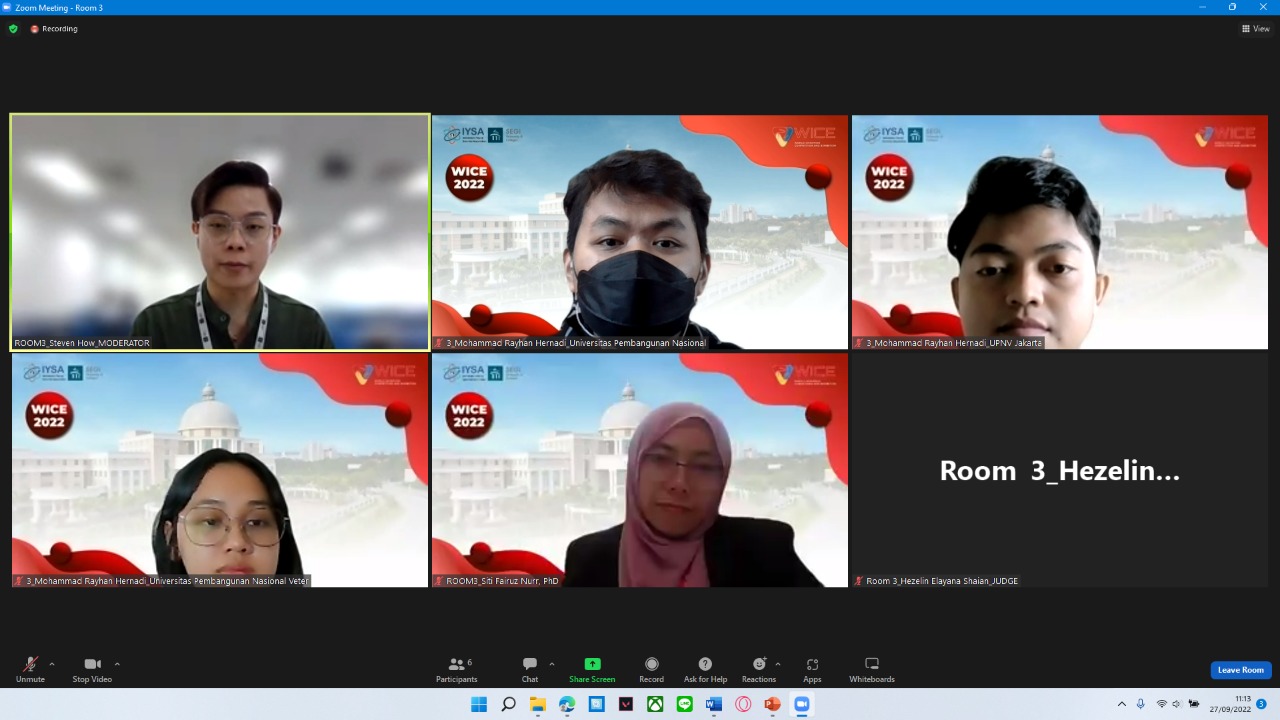The image size is (1280, 720).
Task: Expand audio options arrow beside Unmute
Action: (x=52, y=664)
